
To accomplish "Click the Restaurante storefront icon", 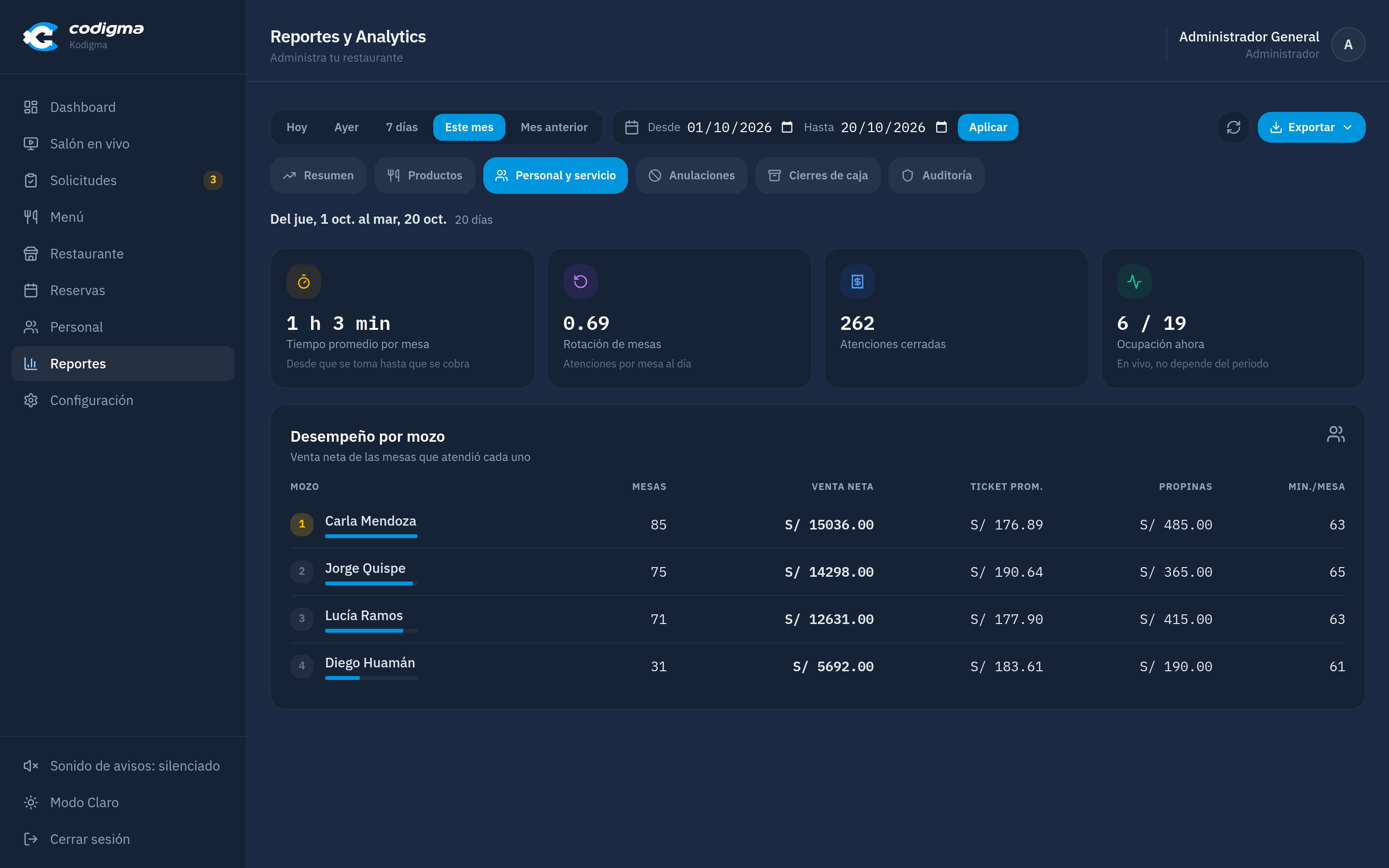I will [31, 254].
